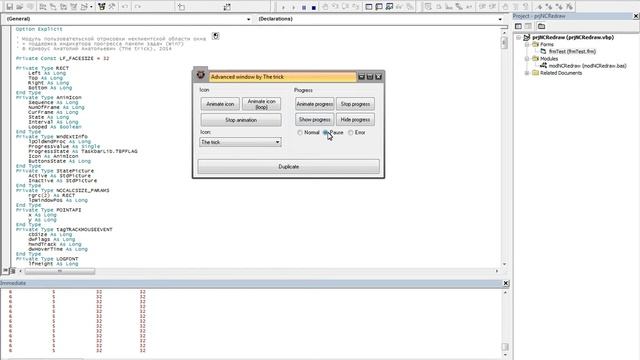640x360 pixels.
Task: Click the Undo arrow in the toolbar
Action: pos(125,7)
